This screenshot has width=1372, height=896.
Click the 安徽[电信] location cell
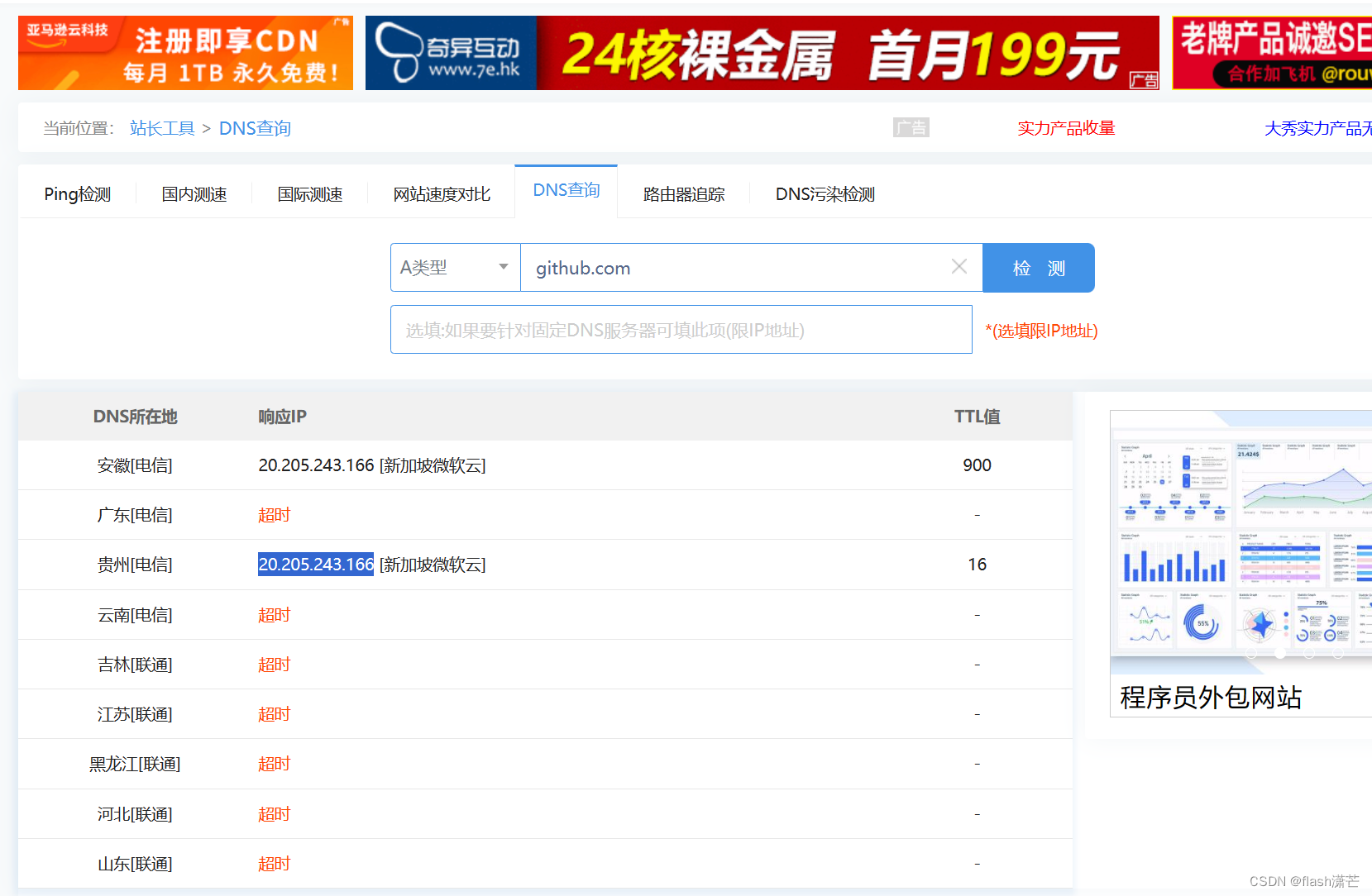[135, 465]
